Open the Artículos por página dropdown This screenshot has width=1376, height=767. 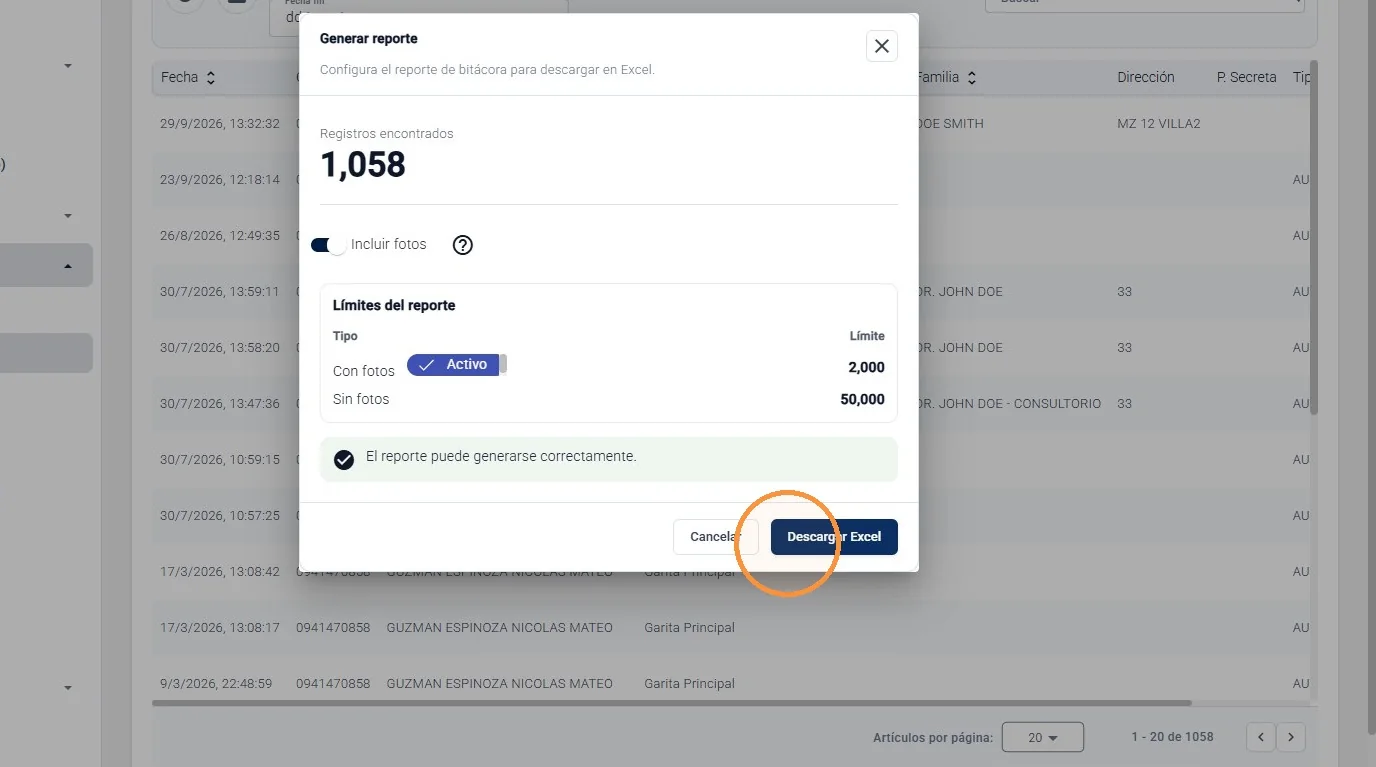pyautogui.click(x=1043, y=737)
